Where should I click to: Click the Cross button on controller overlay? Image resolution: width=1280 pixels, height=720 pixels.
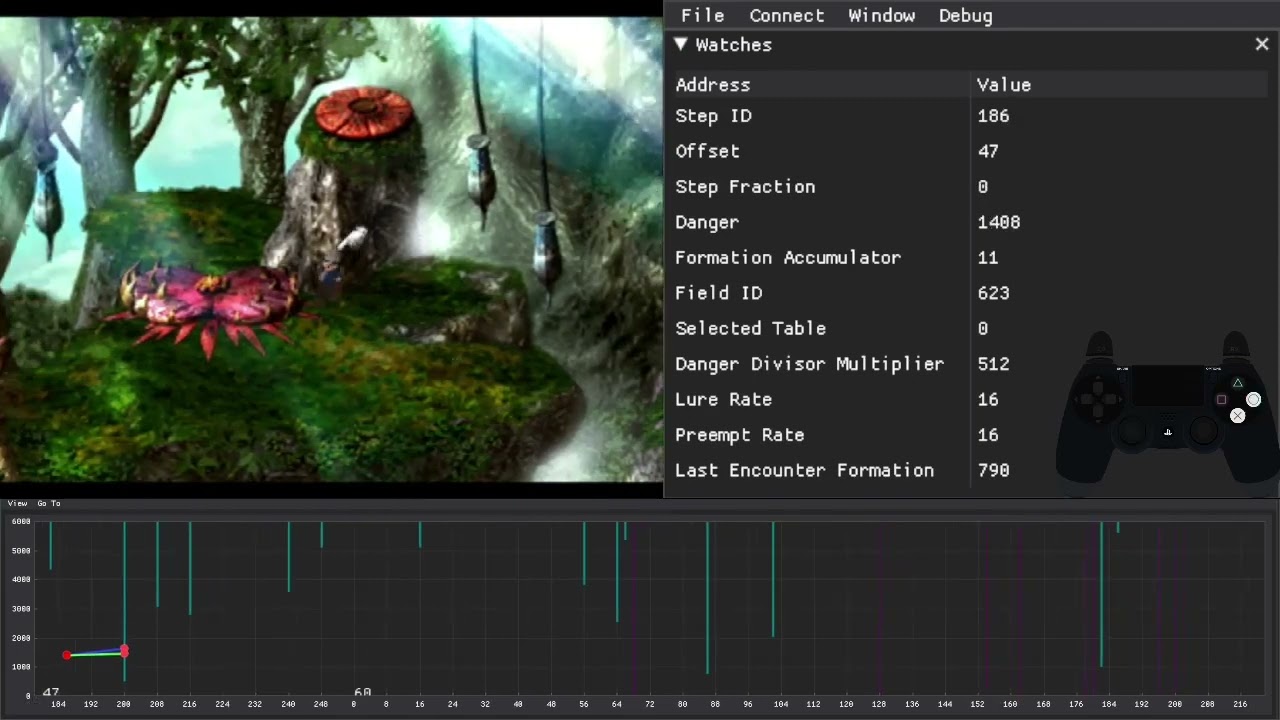pos(1237,415)
